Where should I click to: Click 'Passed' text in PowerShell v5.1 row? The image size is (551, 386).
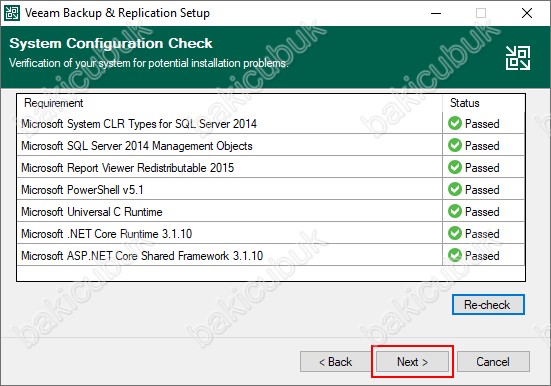[482, 190]
